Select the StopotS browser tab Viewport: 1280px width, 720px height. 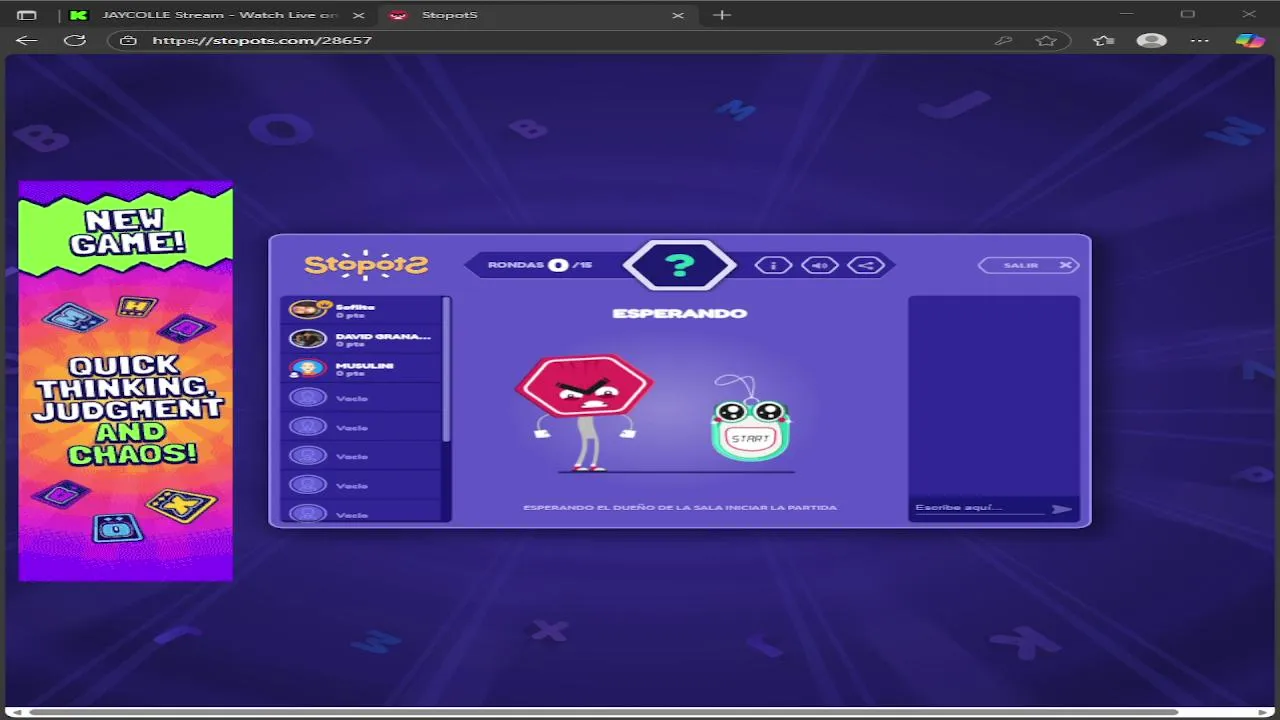(538, 15)
